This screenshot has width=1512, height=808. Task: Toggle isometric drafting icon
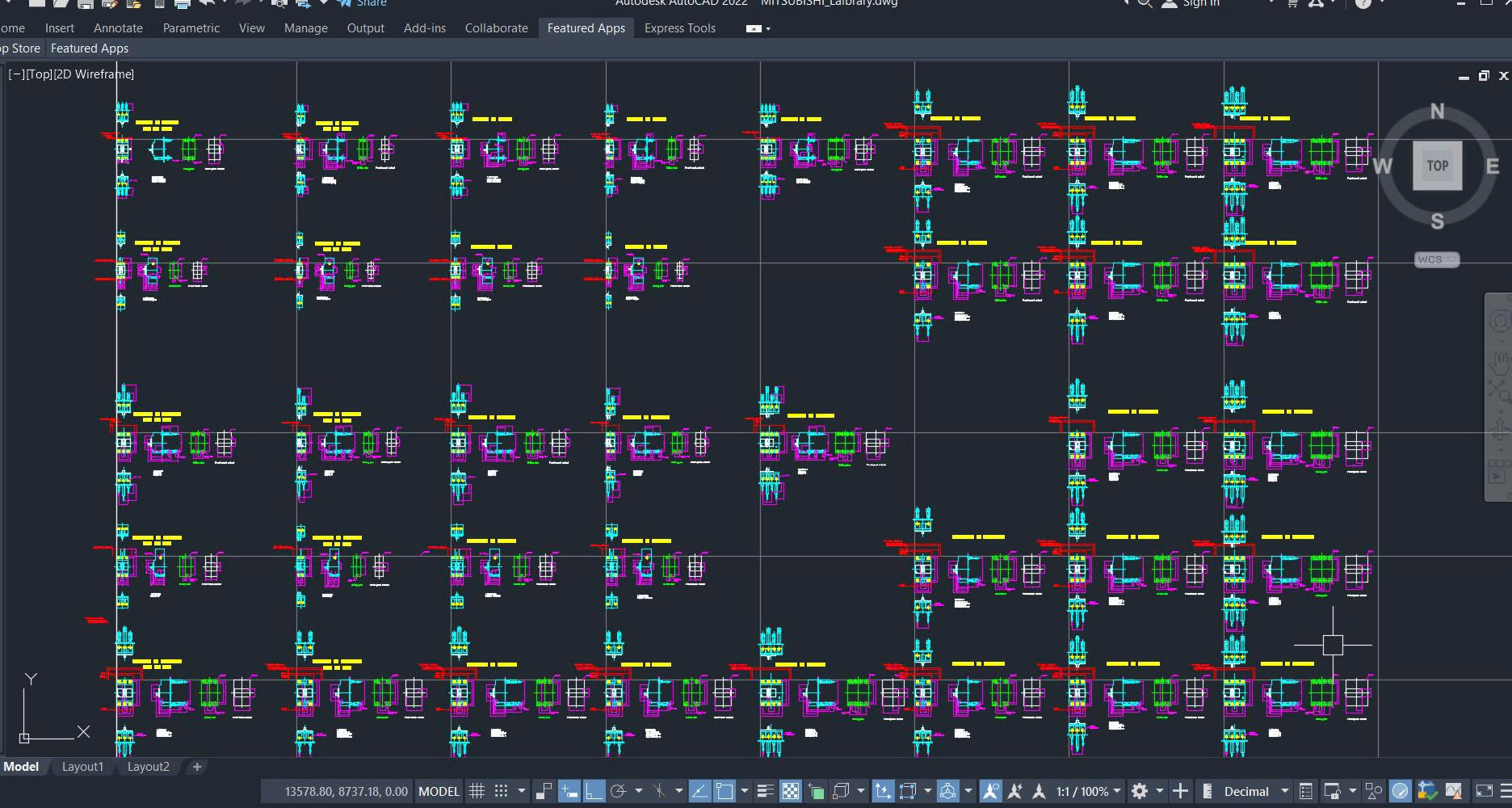[x=659, y=791]
